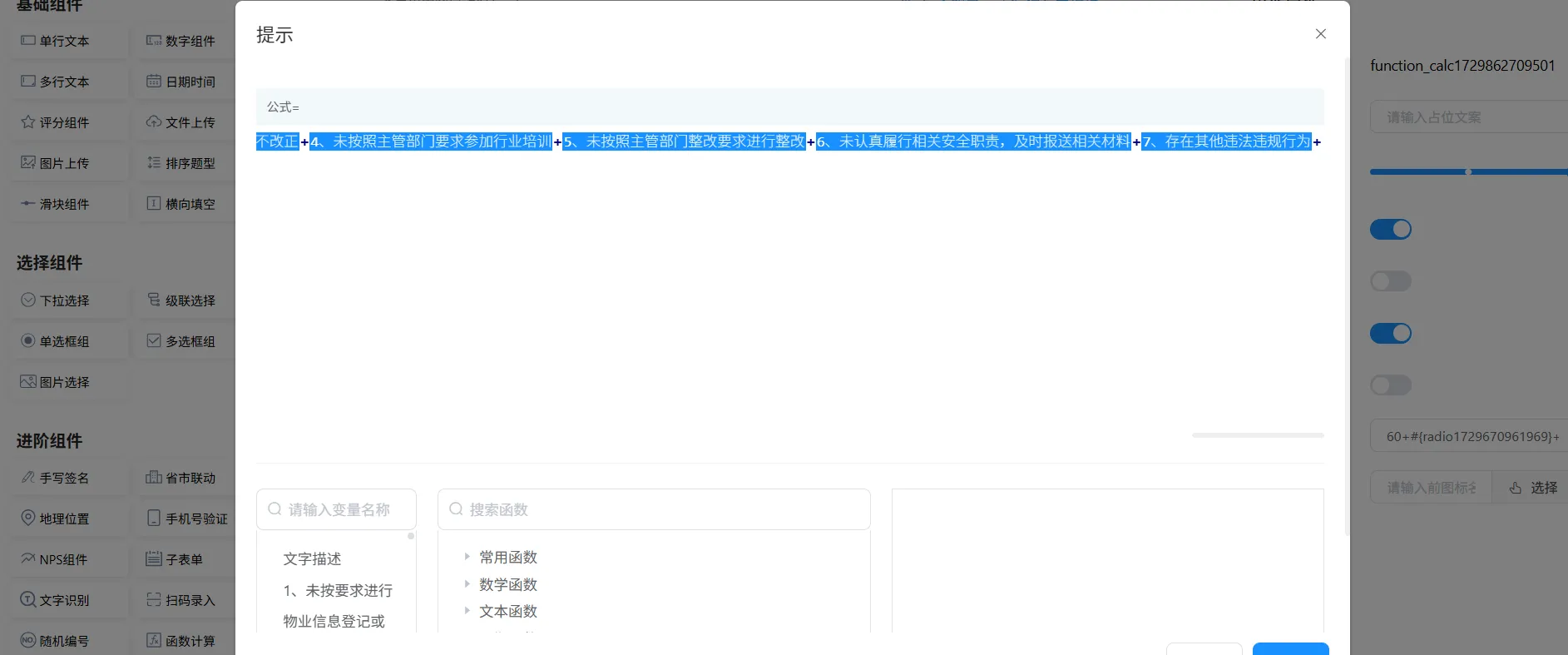The image size is (1568, 655).
Task: Pick the 地理位置 location icon
Action: pyautogui.click(x=28, y=518)
